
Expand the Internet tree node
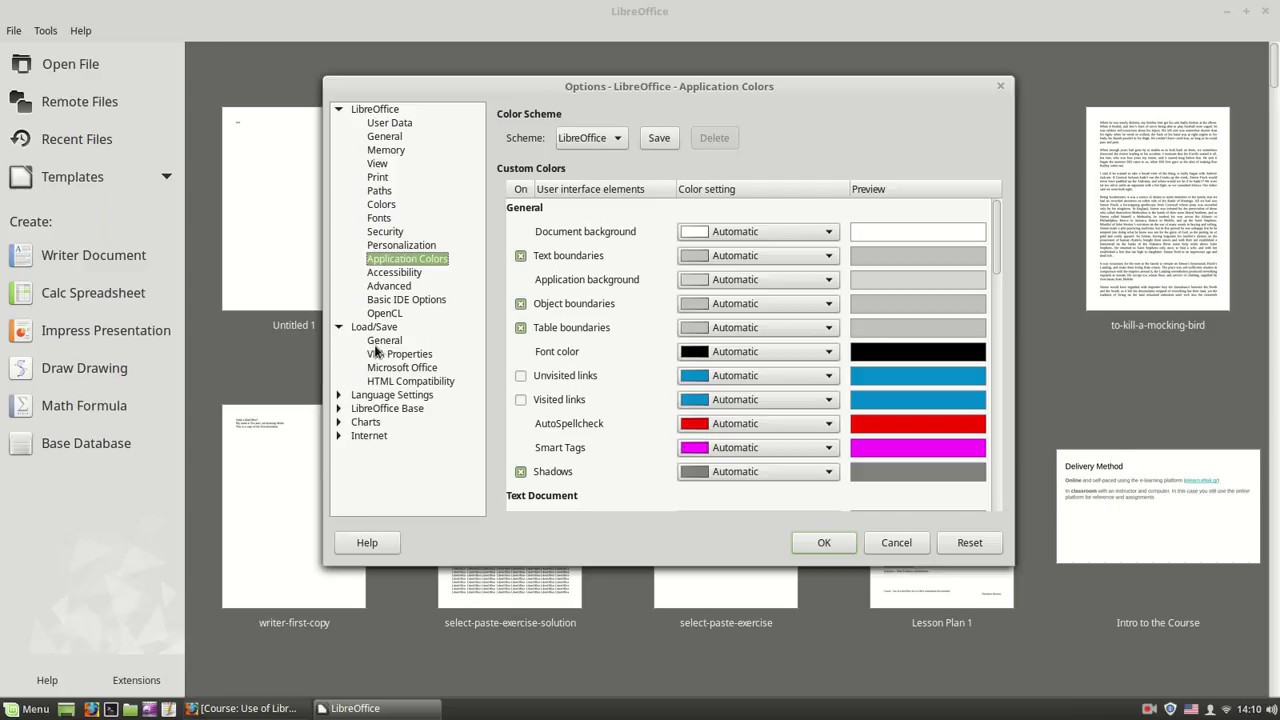(339, 436)
